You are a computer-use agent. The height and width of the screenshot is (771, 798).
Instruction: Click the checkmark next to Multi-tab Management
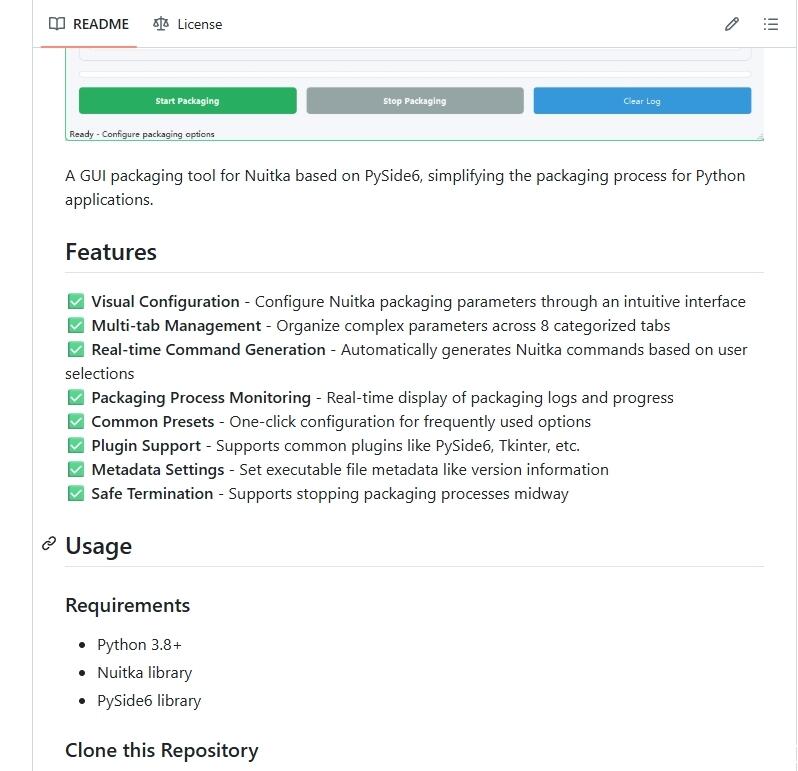(x=76, y=325)
